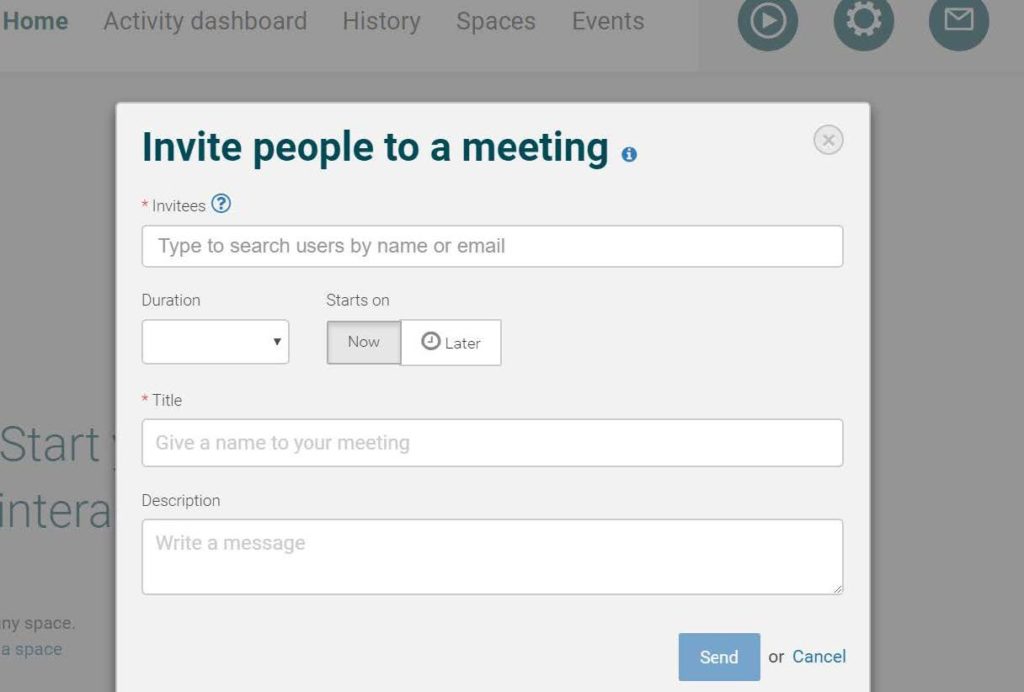The height and width of the screenshot is (692, 1024).
Task: Cancel the meeting invitation
Action: pyautogui.click(x=819, y=656)
